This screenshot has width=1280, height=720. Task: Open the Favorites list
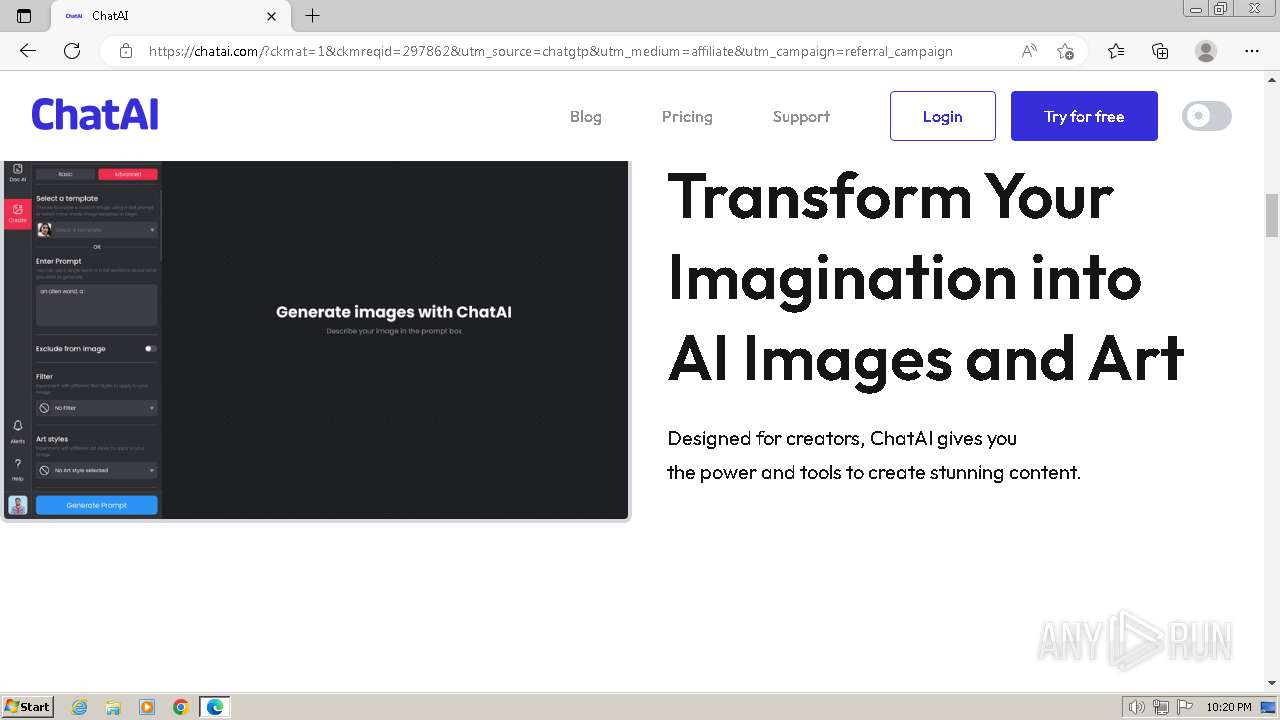pos(1116,51)
